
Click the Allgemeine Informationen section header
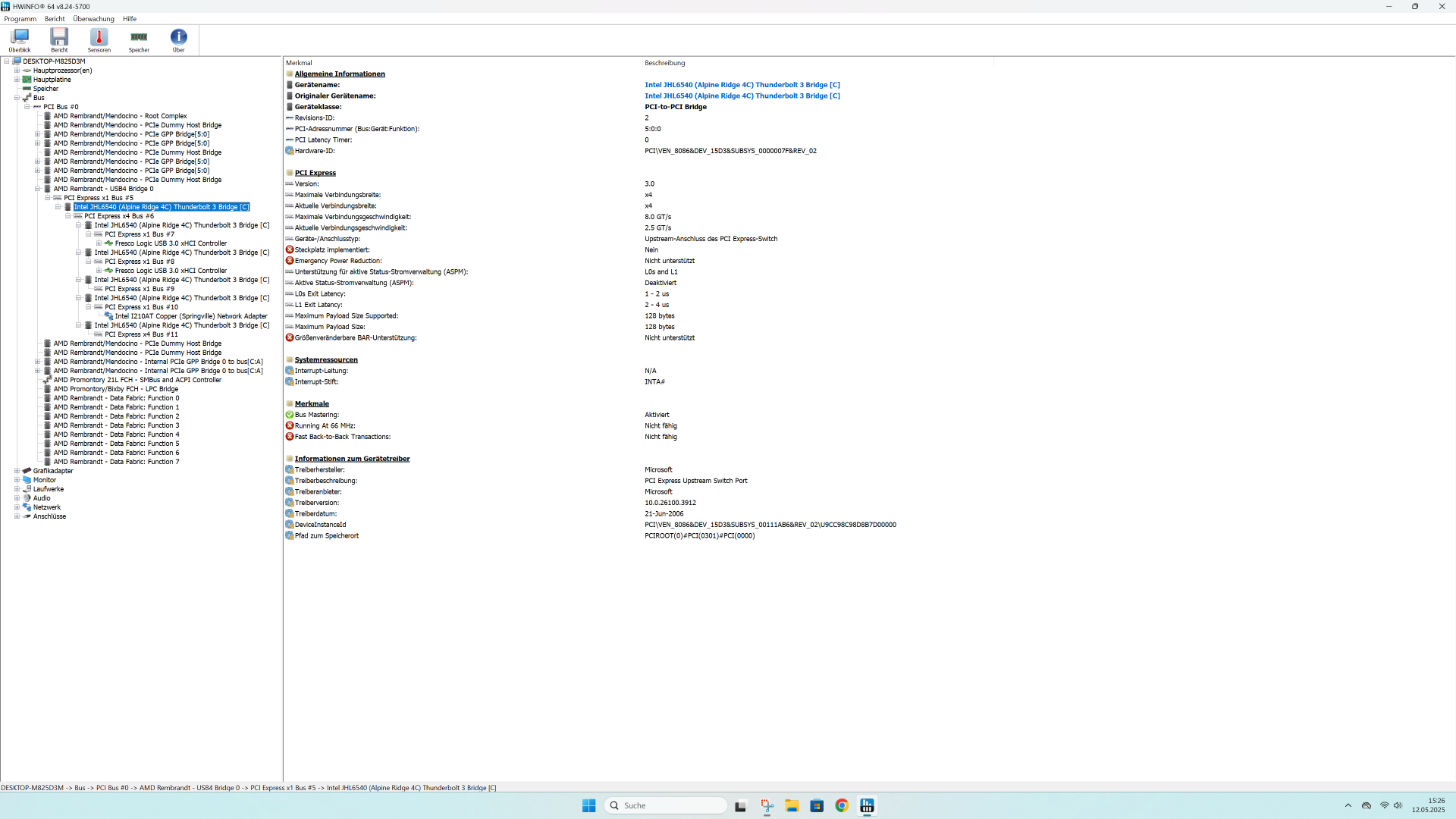pyautogui.click(x=340, y=74)
